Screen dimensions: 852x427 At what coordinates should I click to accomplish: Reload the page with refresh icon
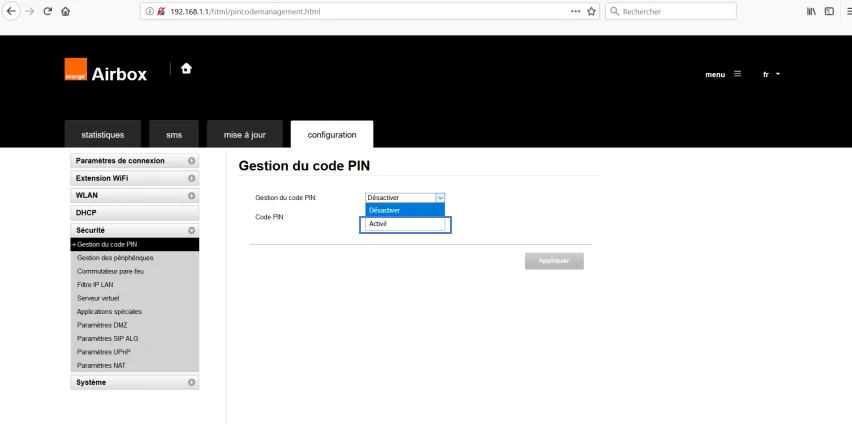pyautogui.click(x=48, y=11)
